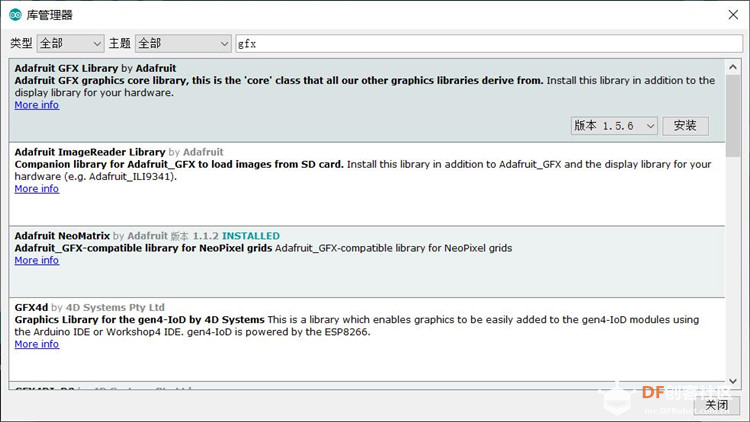Click the 库管理器 window title
The height and width of the screenshot is (422, 750).
tap(49, 15)
